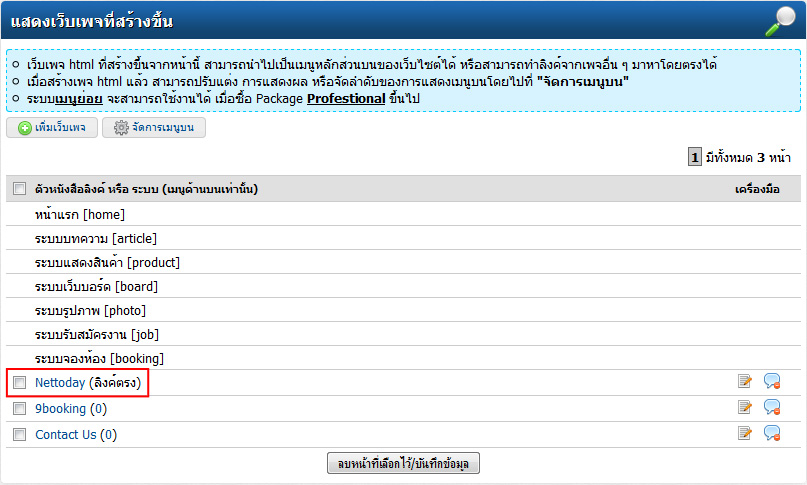Click edit icon for 9booking row
The height and width of the screenshot is (485, 807).
tap(744, 407)
